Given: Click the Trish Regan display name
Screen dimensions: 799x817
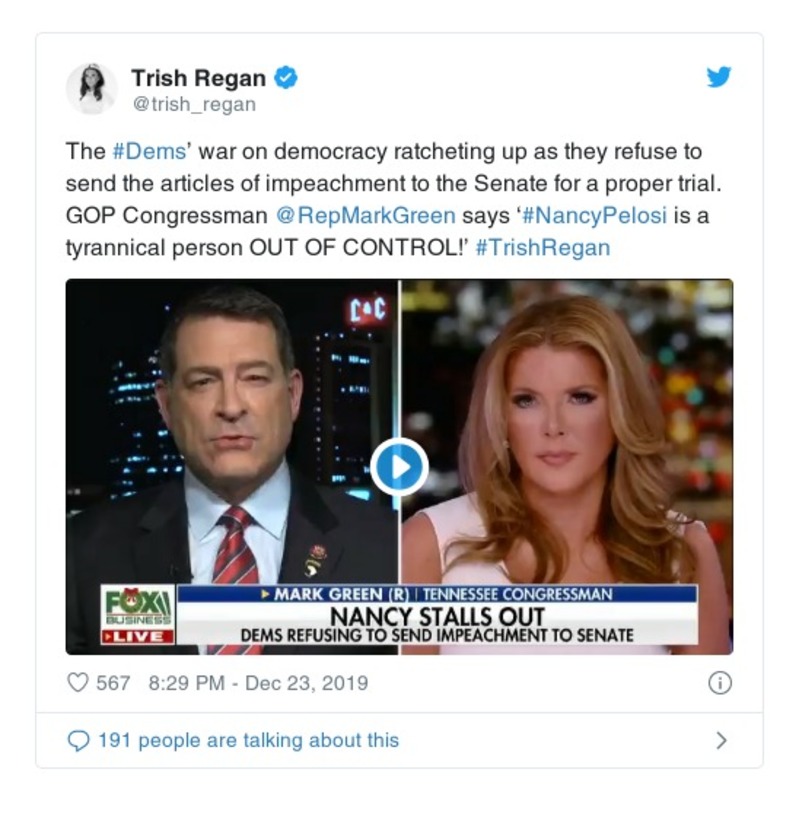Looking at the screenshot, I should (x=199, y=78).
